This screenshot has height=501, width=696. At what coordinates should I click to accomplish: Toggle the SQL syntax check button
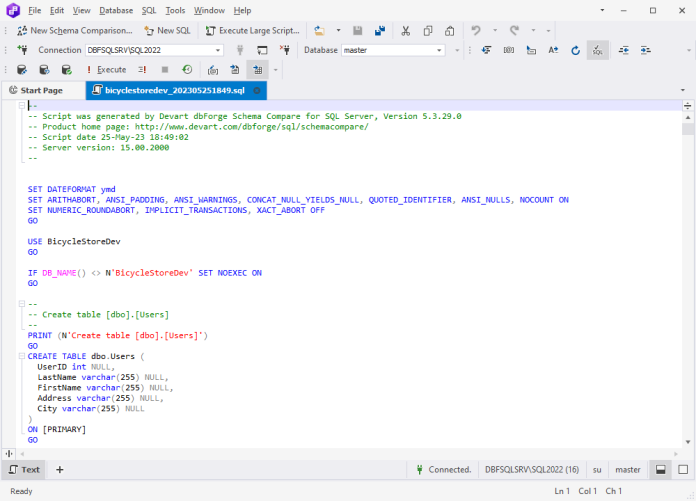tap(597, 50)
